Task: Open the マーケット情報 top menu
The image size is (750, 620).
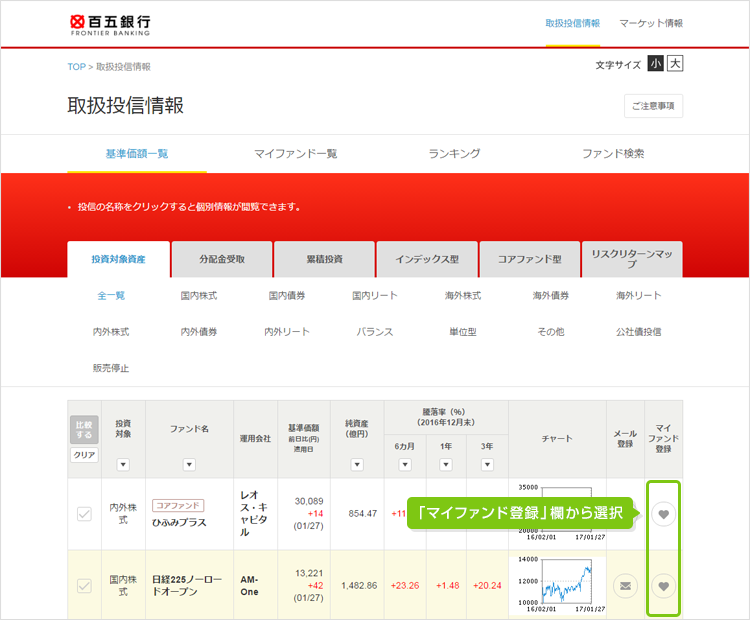Action: (x=651, y=23)
